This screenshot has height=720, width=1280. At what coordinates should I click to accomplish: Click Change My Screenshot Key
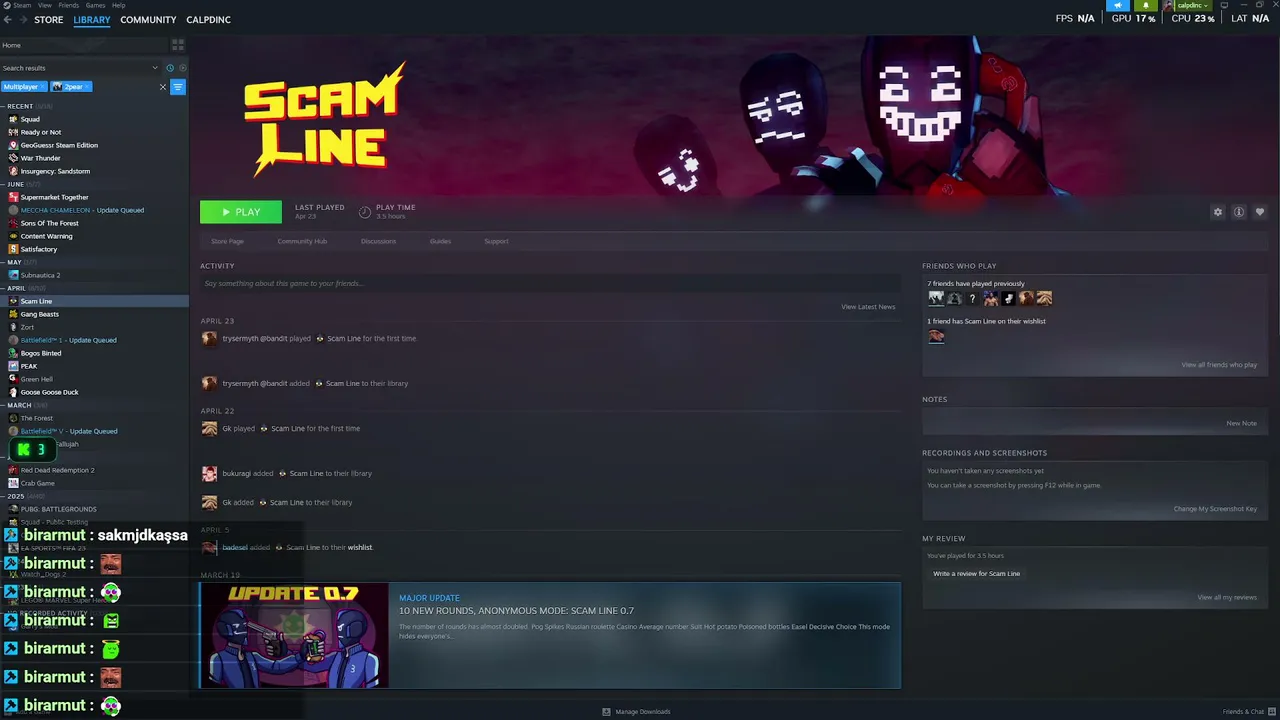tap(1215, 509)
